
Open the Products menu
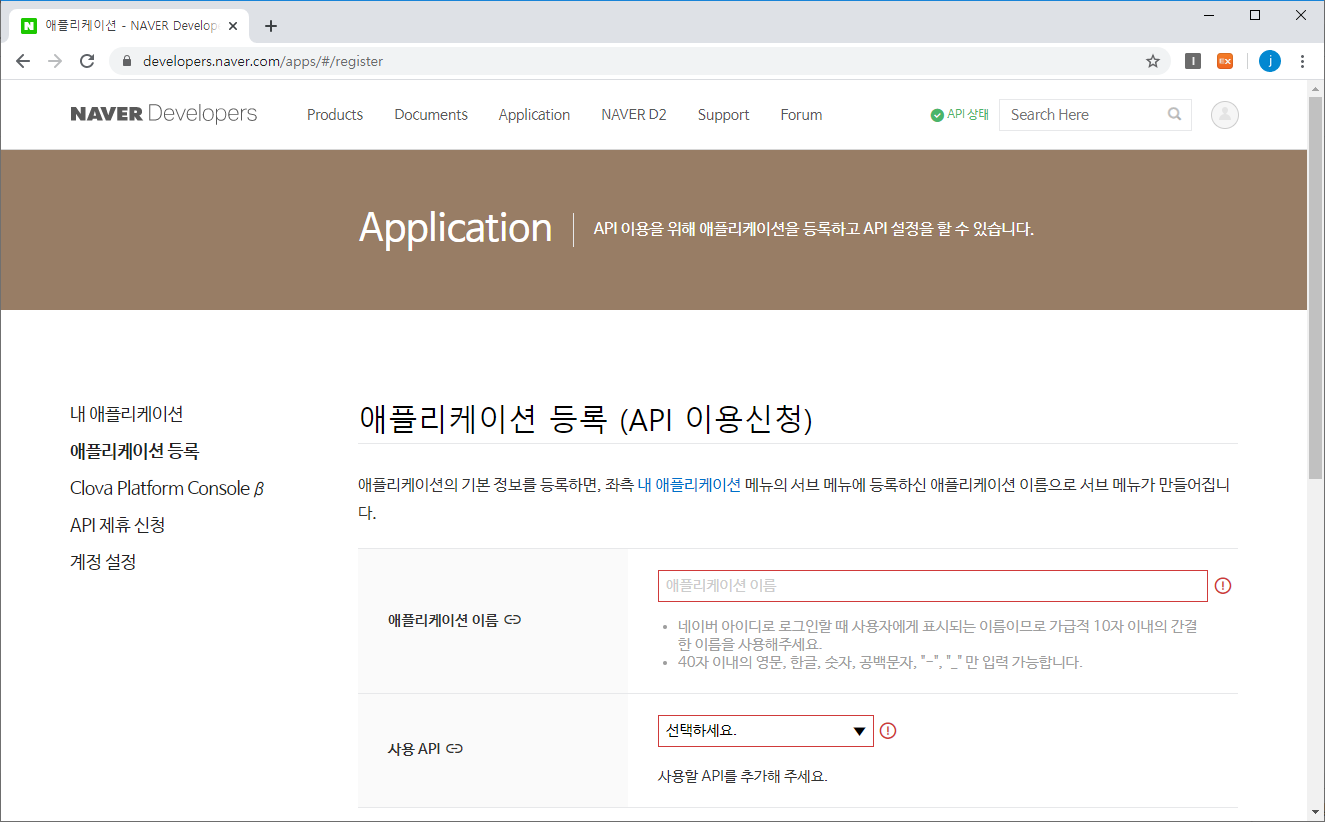335,115
